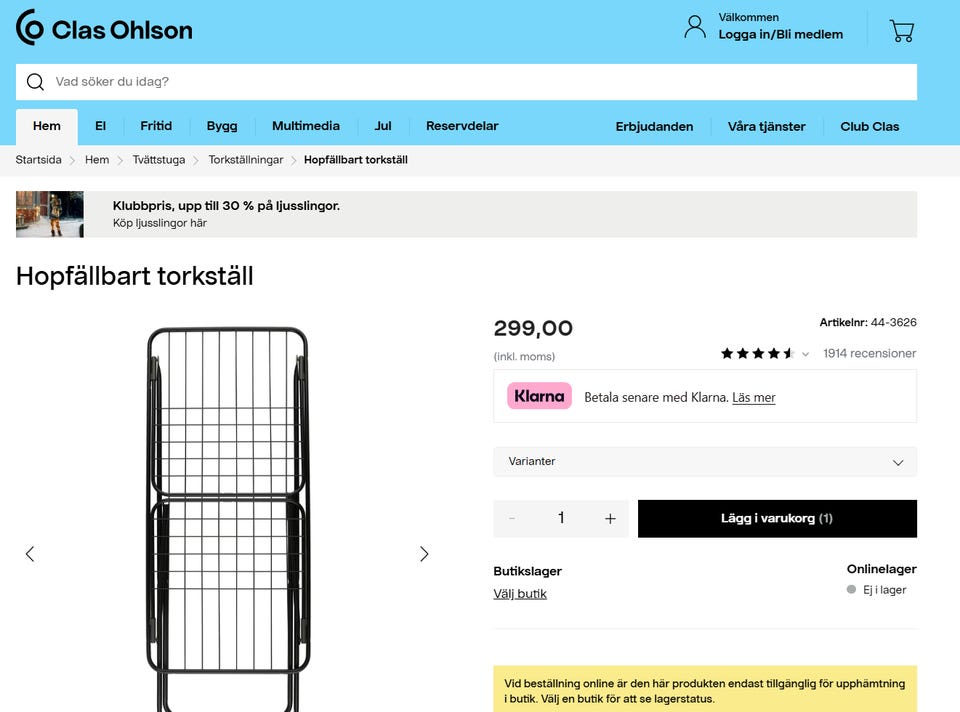This screenshot has height=712, width=960.
Task: Show next product image arrow
Action: tap(424, 554)
